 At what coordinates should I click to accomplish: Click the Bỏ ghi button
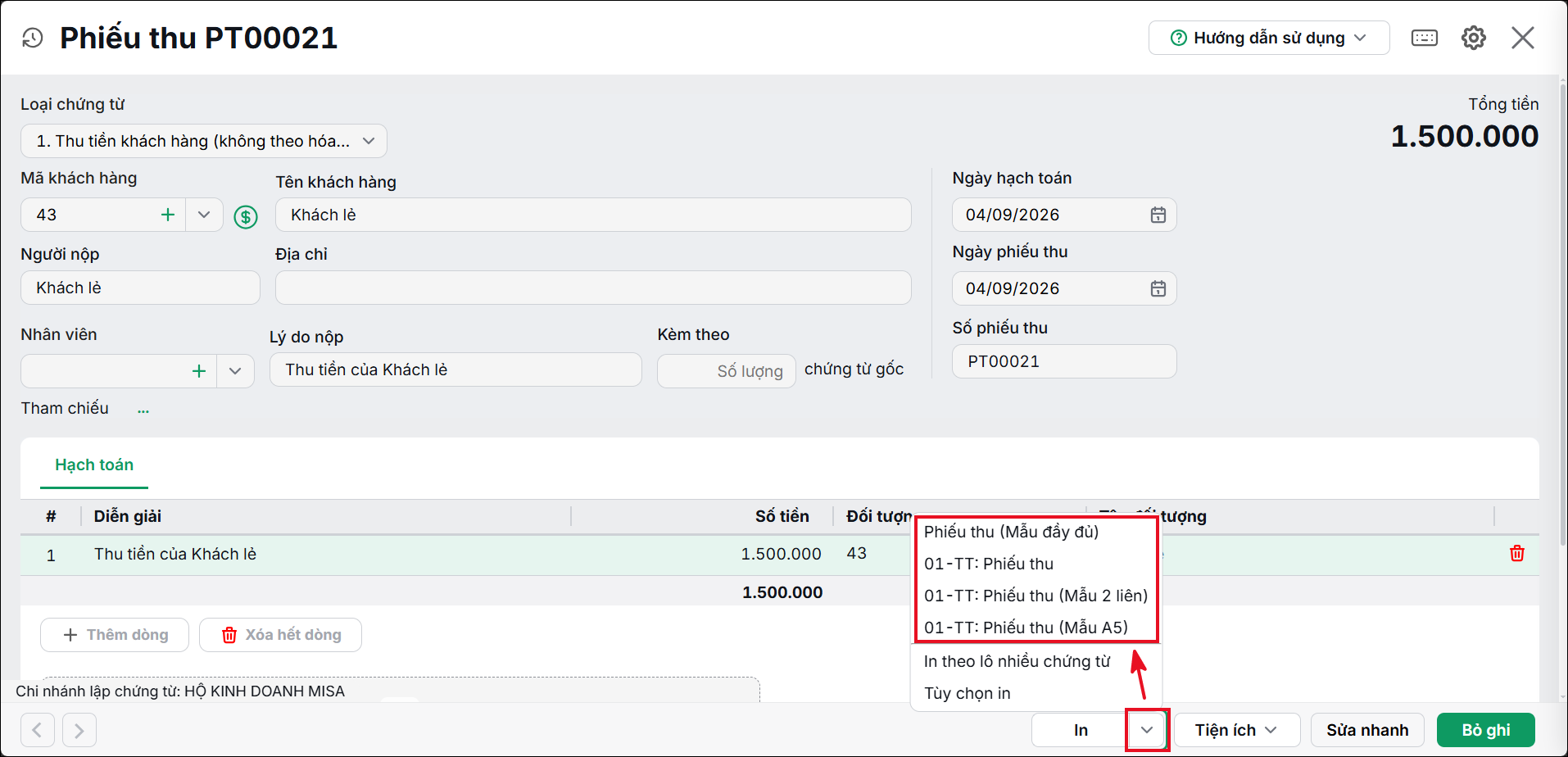point(1485,730)
